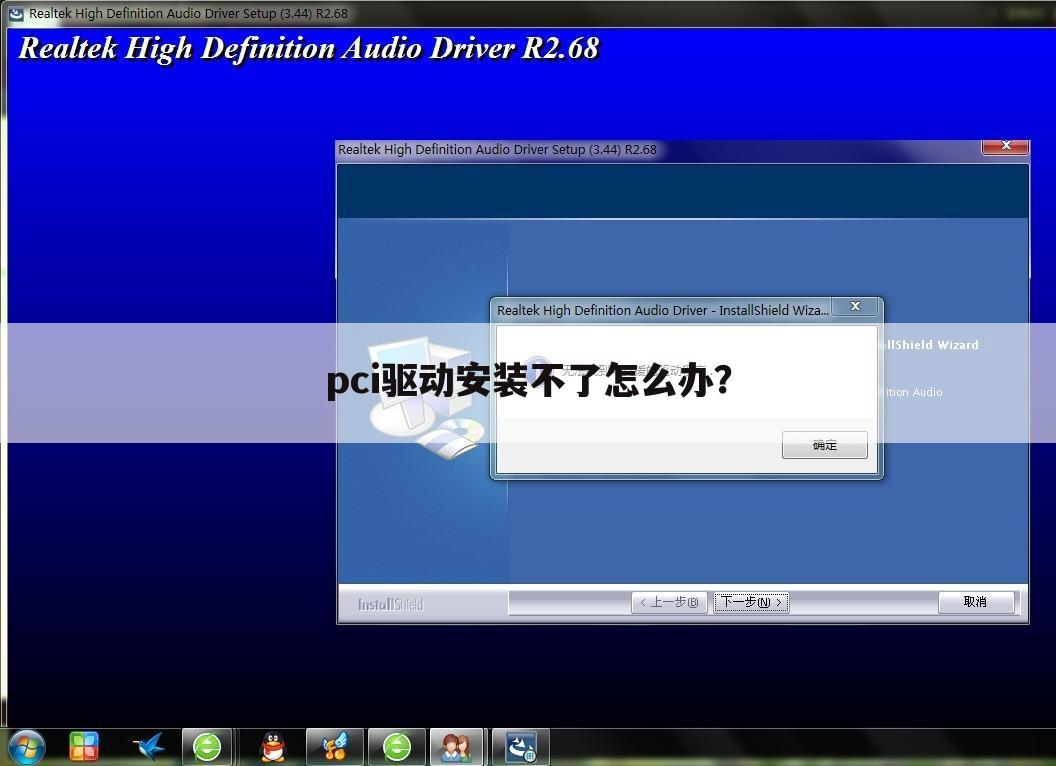The height and width of the screenshot is (766, 1056).
Task: Open the colorful four-square app icon in taskbar
Action: 84,747
